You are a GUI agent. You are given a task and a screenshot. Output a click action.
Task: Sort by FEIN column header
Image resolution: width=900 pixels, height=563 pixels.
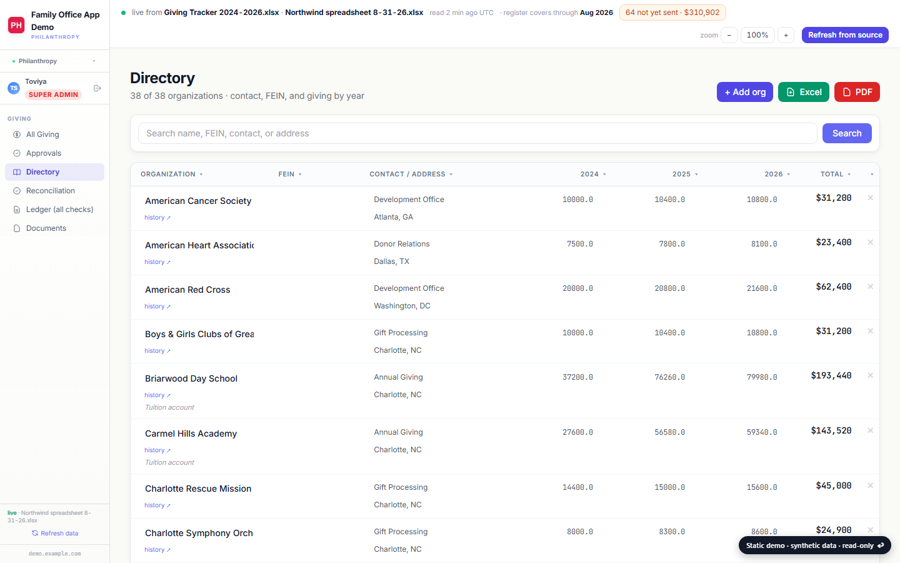[x=289, y=174]
